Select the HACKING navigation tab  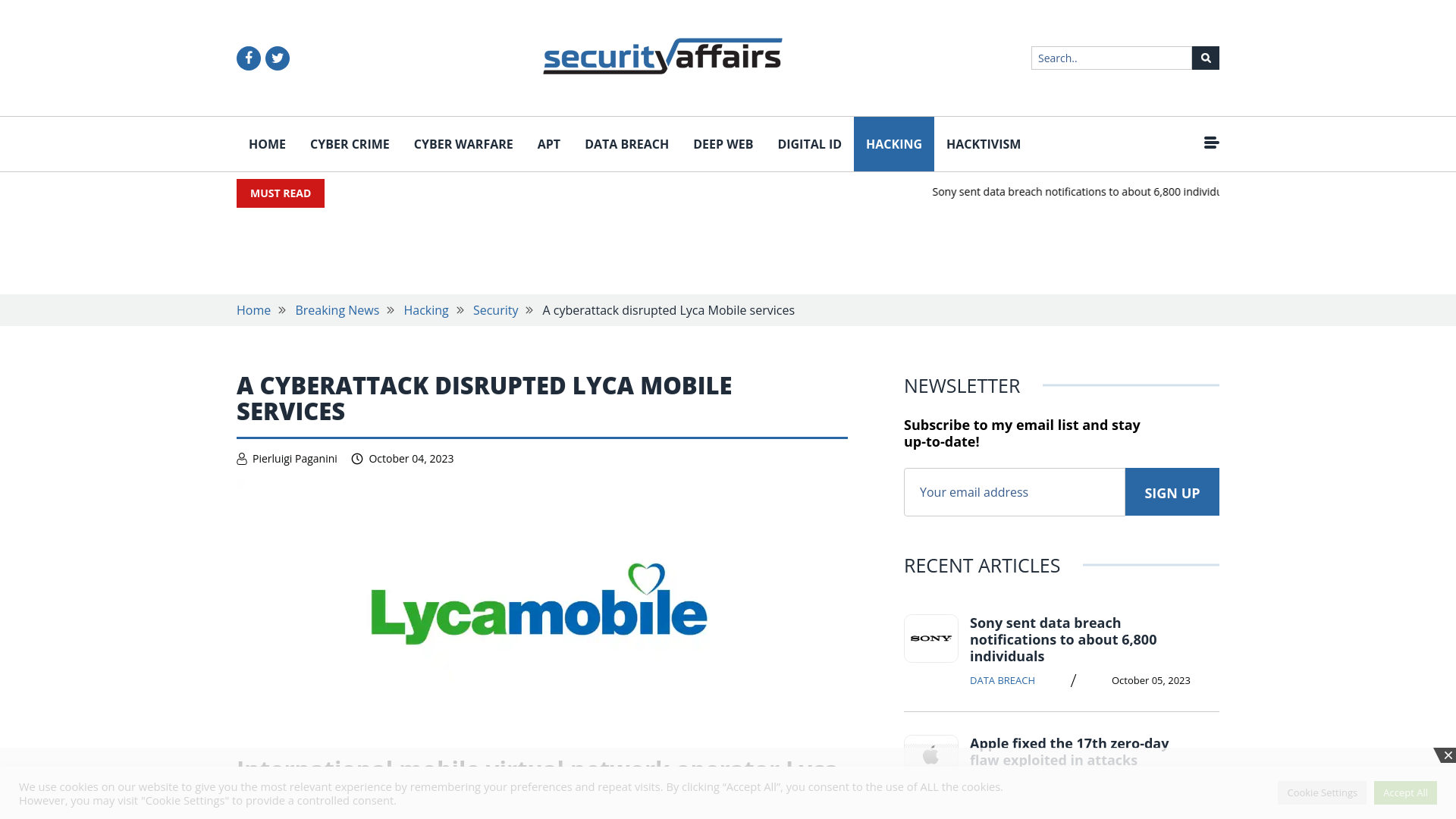tap(893, 143)
